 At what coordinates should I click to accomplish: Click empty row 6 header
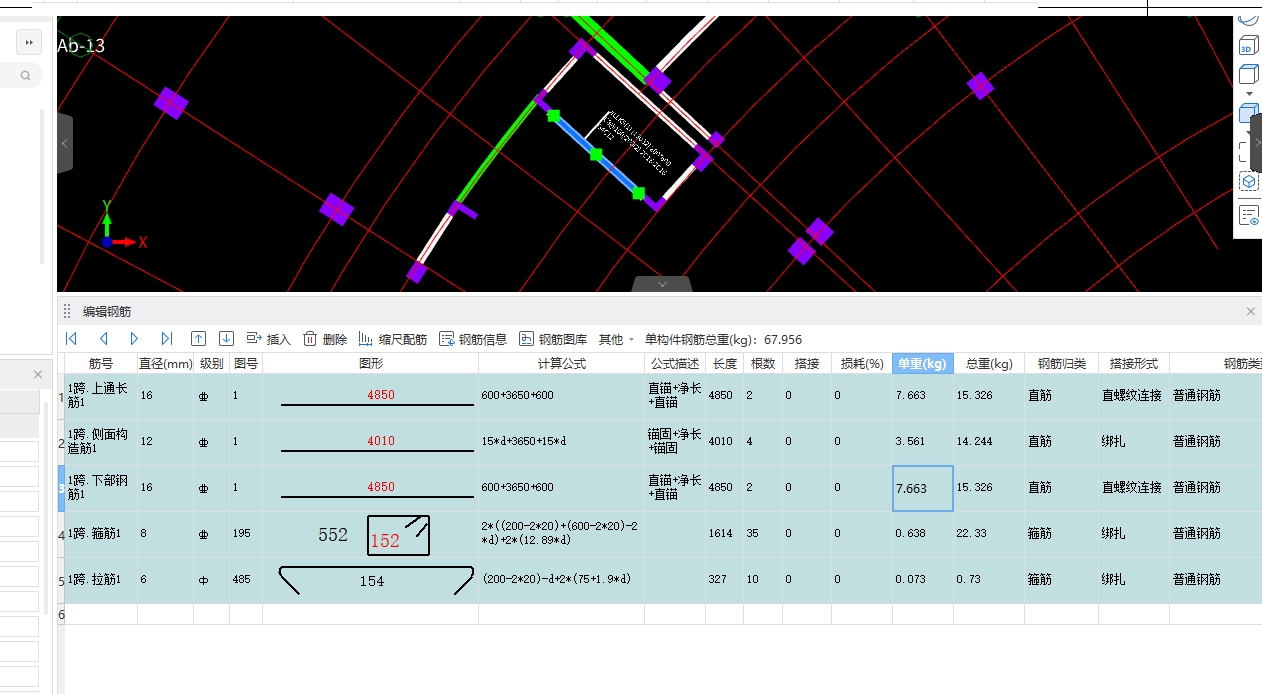[x=61, y=614]
